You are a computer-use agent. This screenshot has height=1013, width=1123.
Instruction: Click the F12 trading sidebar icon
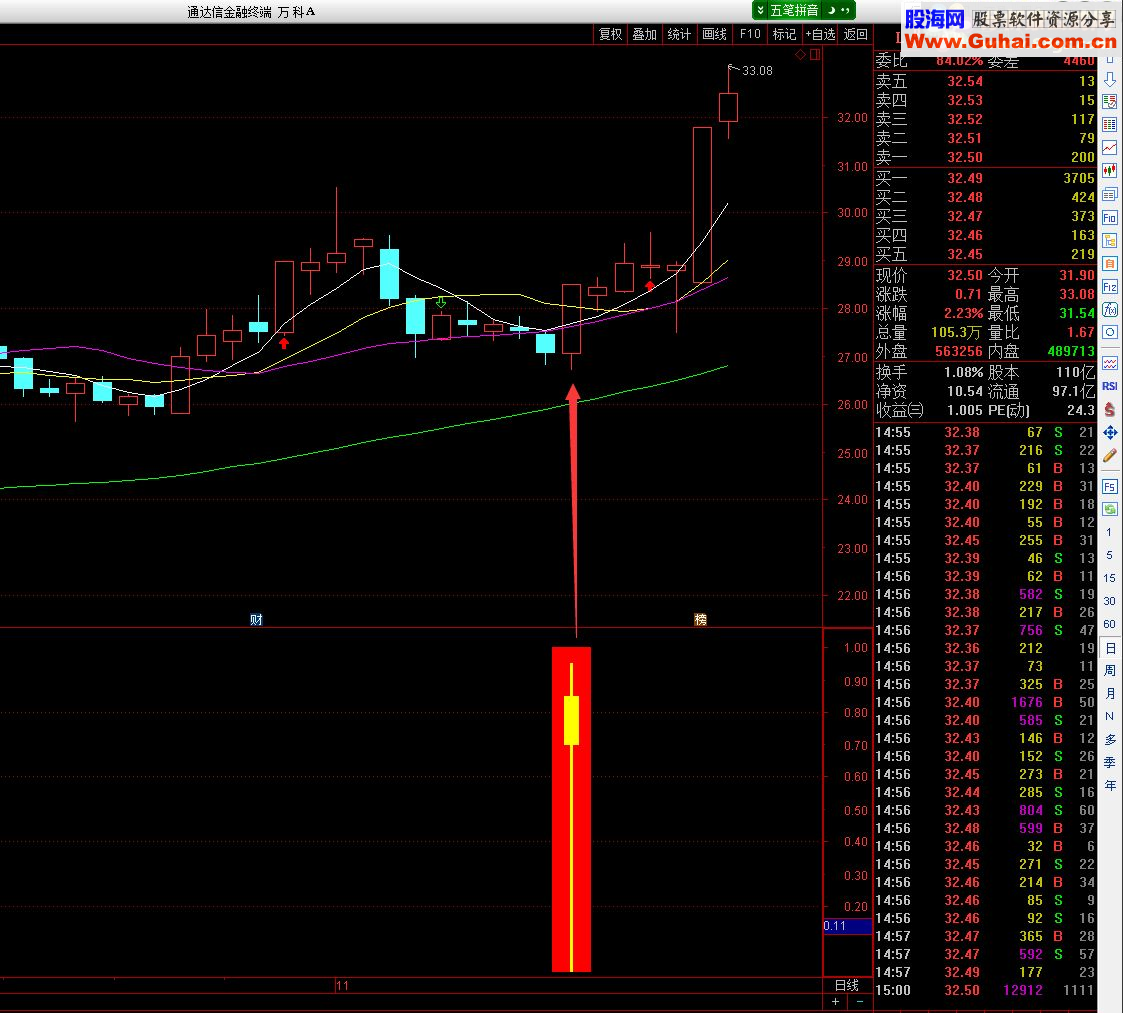coord(1109,287)
